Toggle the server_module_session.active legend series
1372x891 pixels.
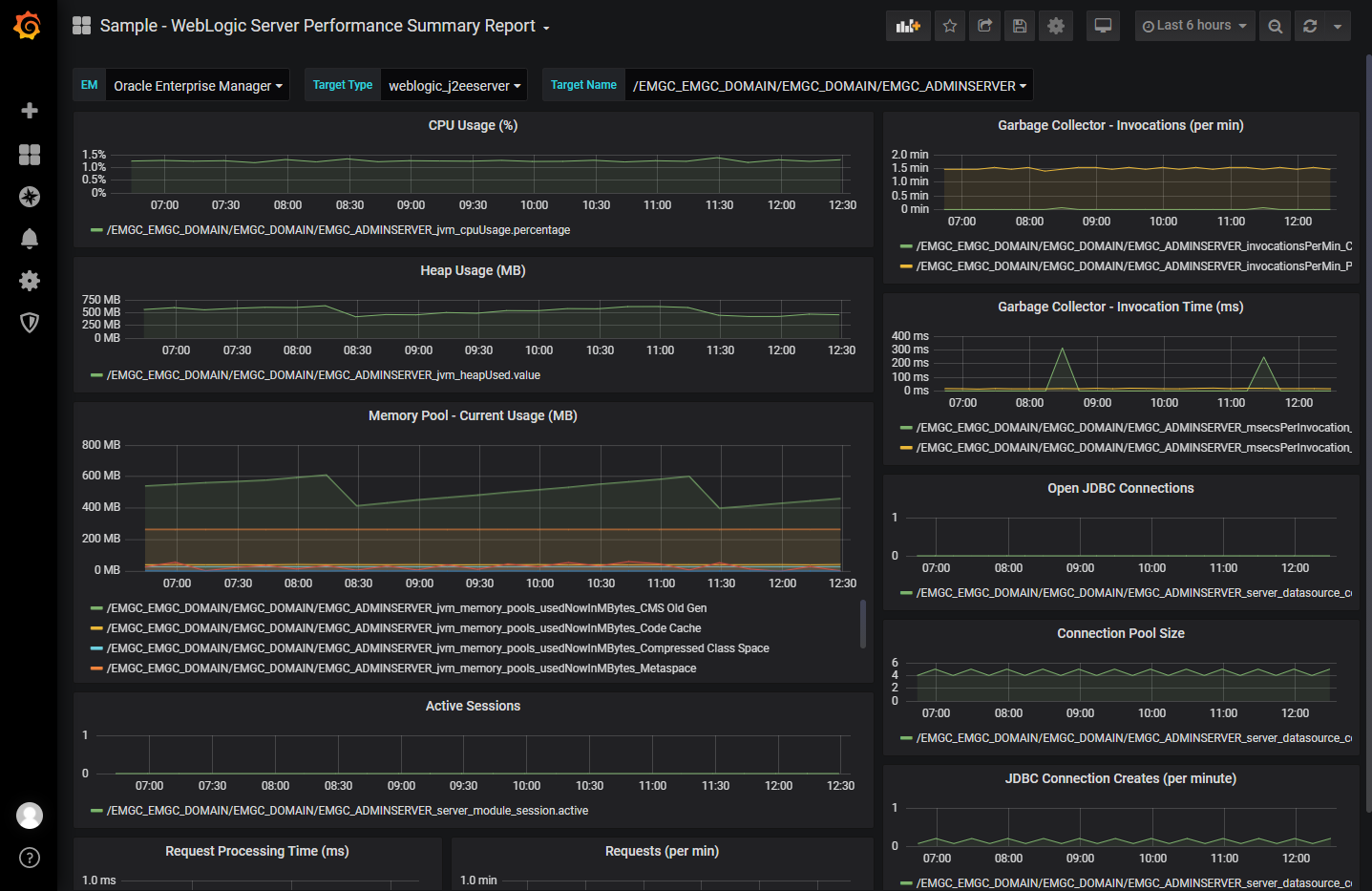pyautogui.click(x=348, y=811)
